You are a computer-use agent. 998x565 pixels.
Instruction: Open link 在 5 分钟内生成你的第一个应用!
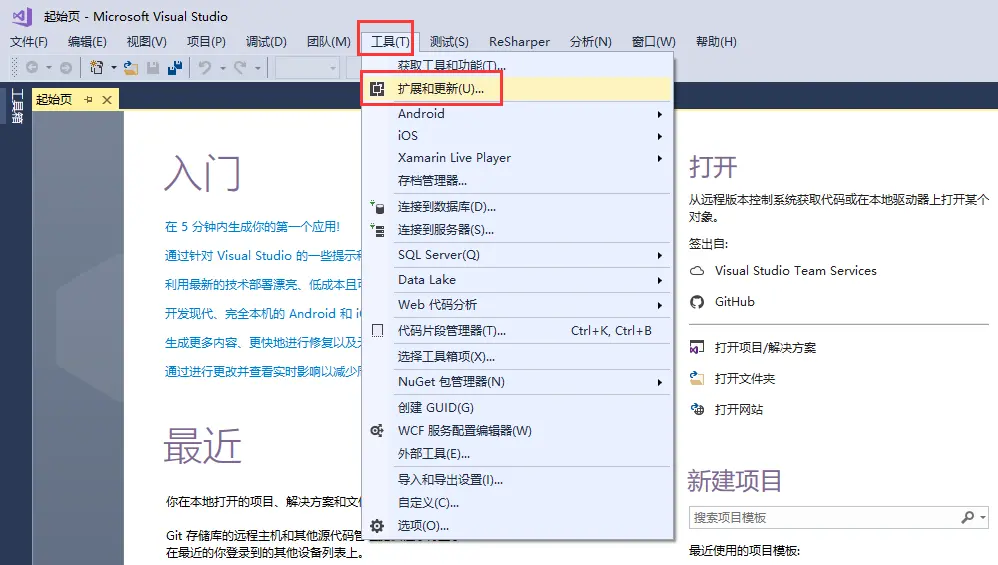click(252, 227)
